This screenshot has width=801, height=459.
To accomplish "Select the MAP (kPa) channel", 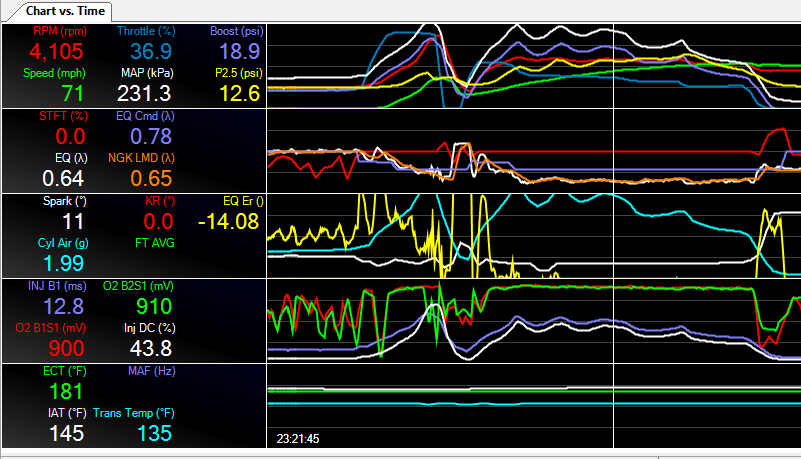I will (x=144, y=93).
